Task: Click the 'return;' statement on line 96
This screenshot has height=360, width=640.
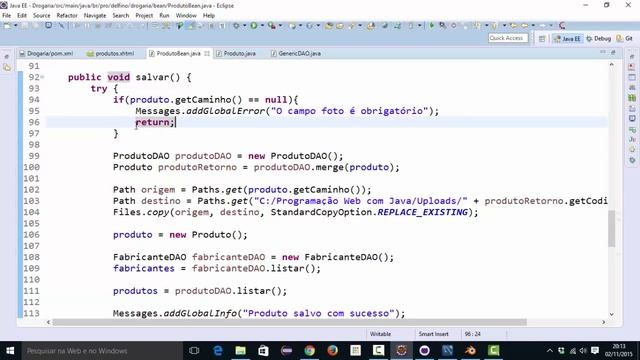Action: point(155,122)
